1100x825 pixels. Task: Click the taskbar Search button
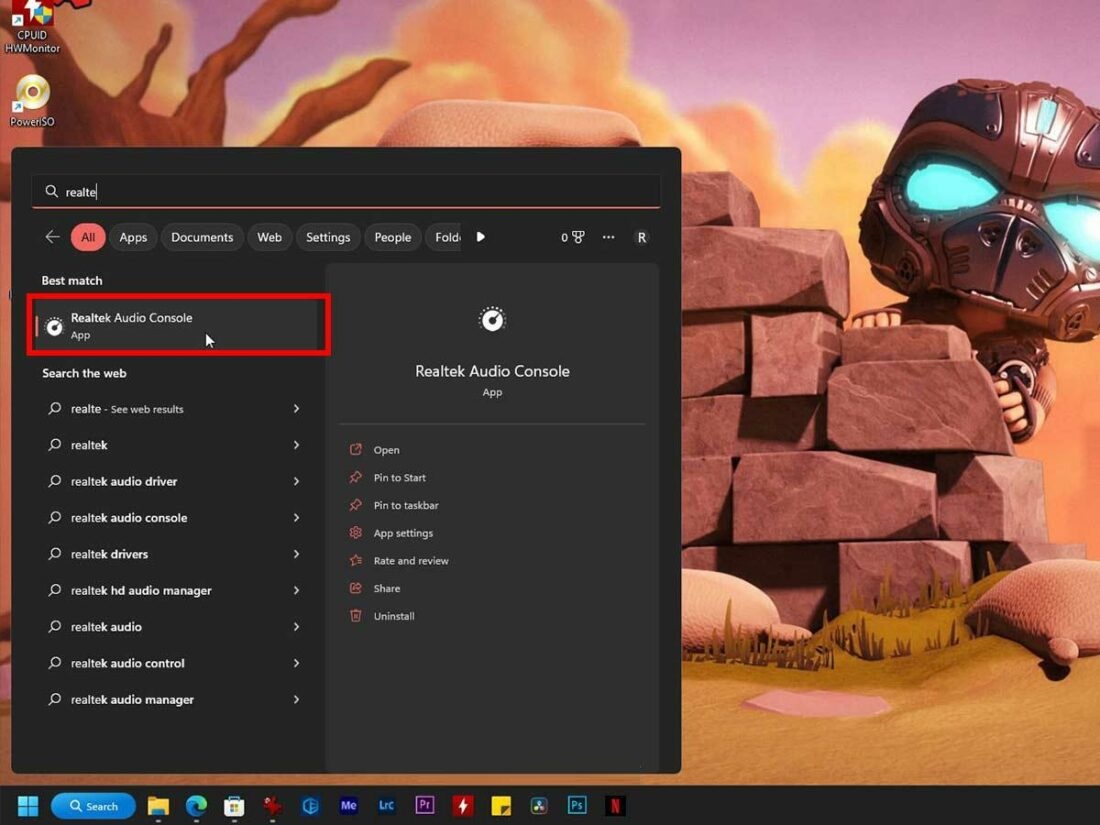click(x=93, y=806)
